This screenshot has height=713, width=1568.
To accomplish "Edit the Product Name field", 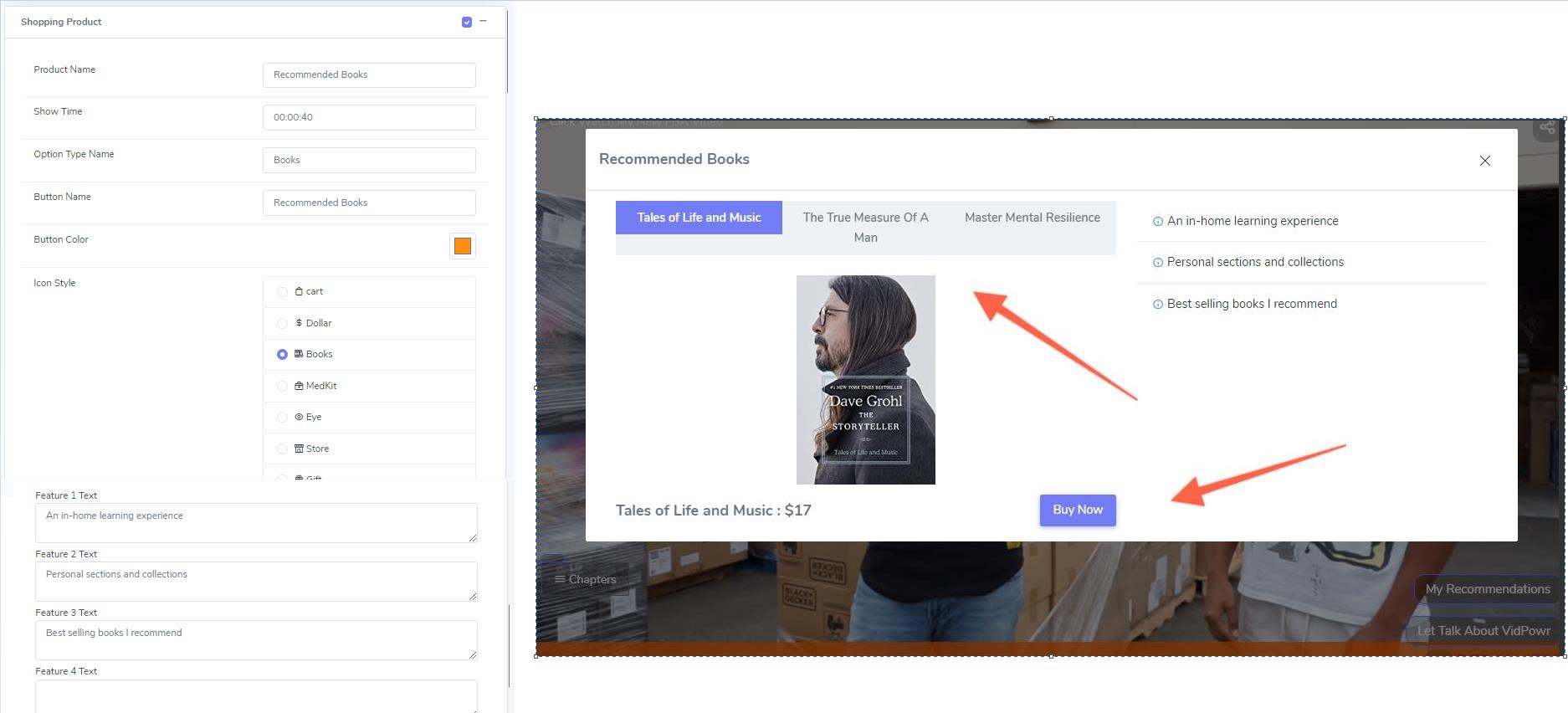I will pos(369,74).
